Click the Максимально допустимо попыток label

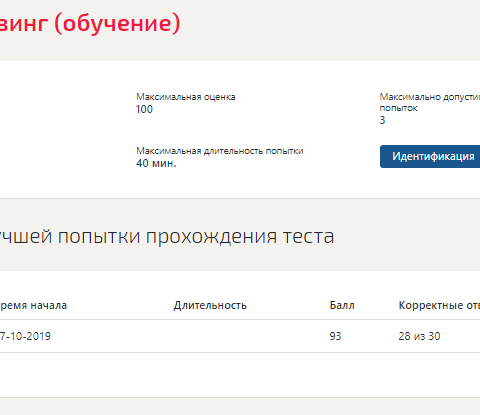click(430, 102)
